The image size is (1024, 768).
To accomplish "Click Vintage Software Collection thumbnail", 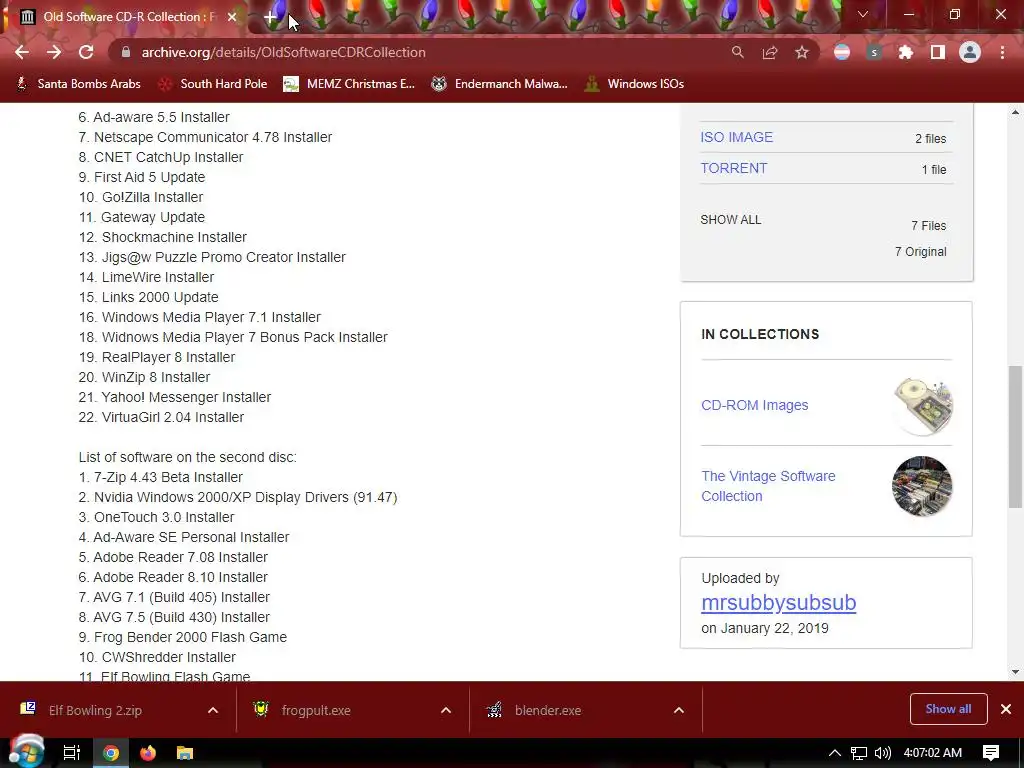I will click(922, 487).
